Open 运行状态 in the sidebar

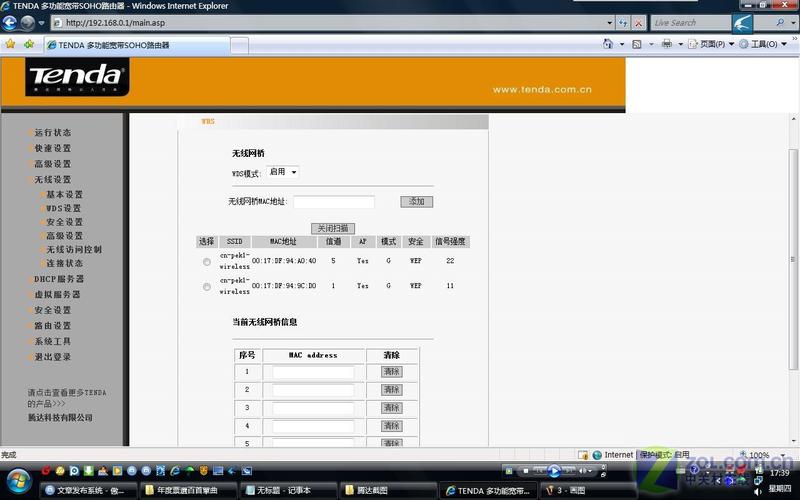click(x=53, y=132)
